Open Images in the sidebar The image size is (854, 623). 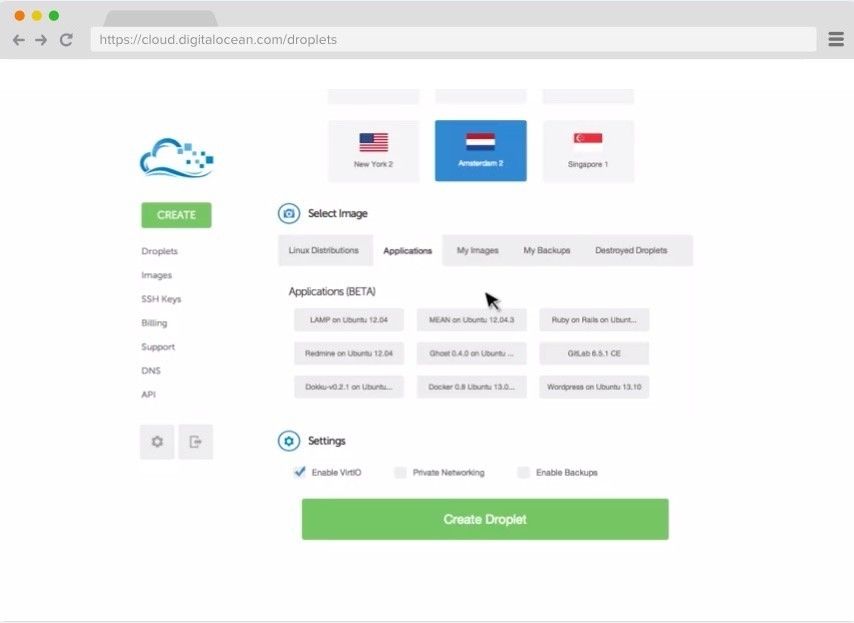pyautogui.click(x=157, y=275)
